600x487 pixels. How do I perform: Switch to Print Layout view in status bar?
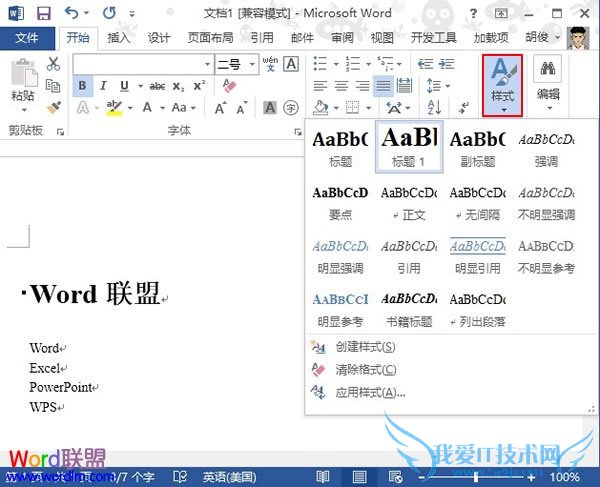click(x=359, y=477)
